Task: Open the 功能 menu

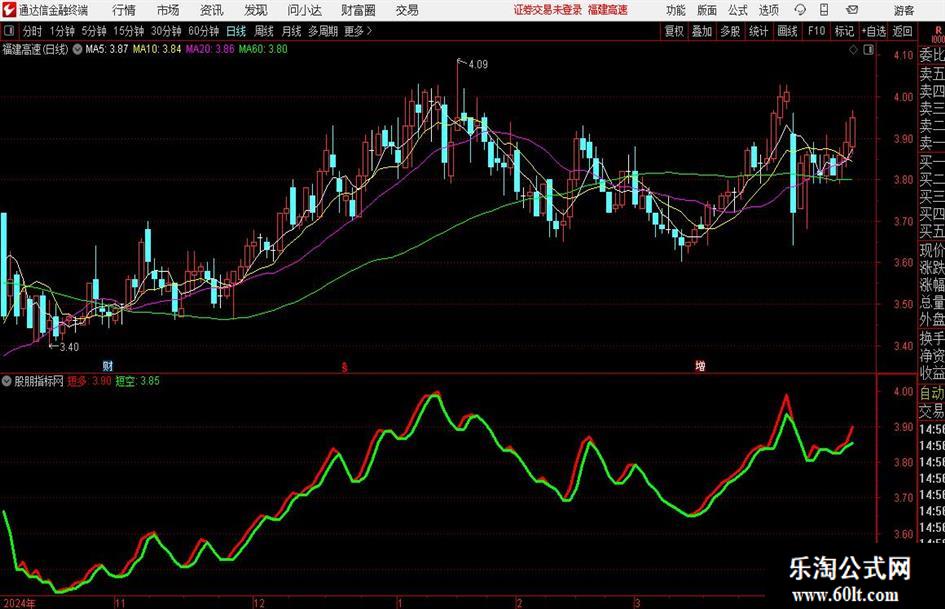Action: pyautogui.click(x=676, y=10)
